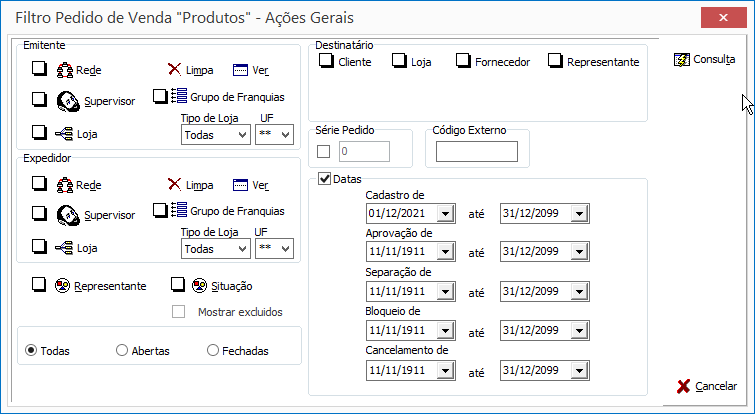Click the Situação face icon

coord(199,286)
